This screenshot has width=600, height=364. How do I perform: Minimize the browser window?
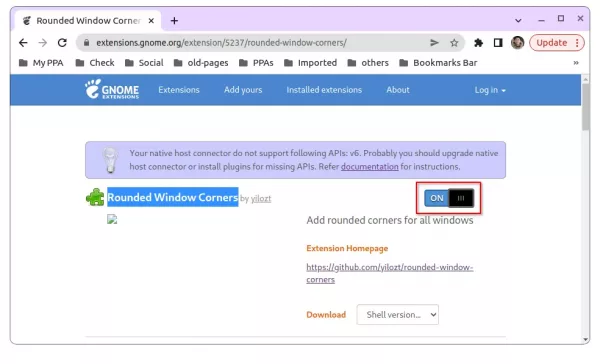(541, 20)
